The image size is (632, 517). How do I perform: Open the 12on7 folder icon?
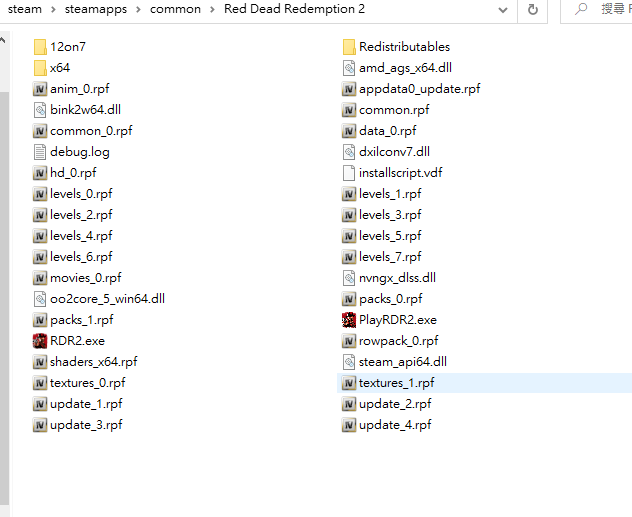(x=40, y=47)
